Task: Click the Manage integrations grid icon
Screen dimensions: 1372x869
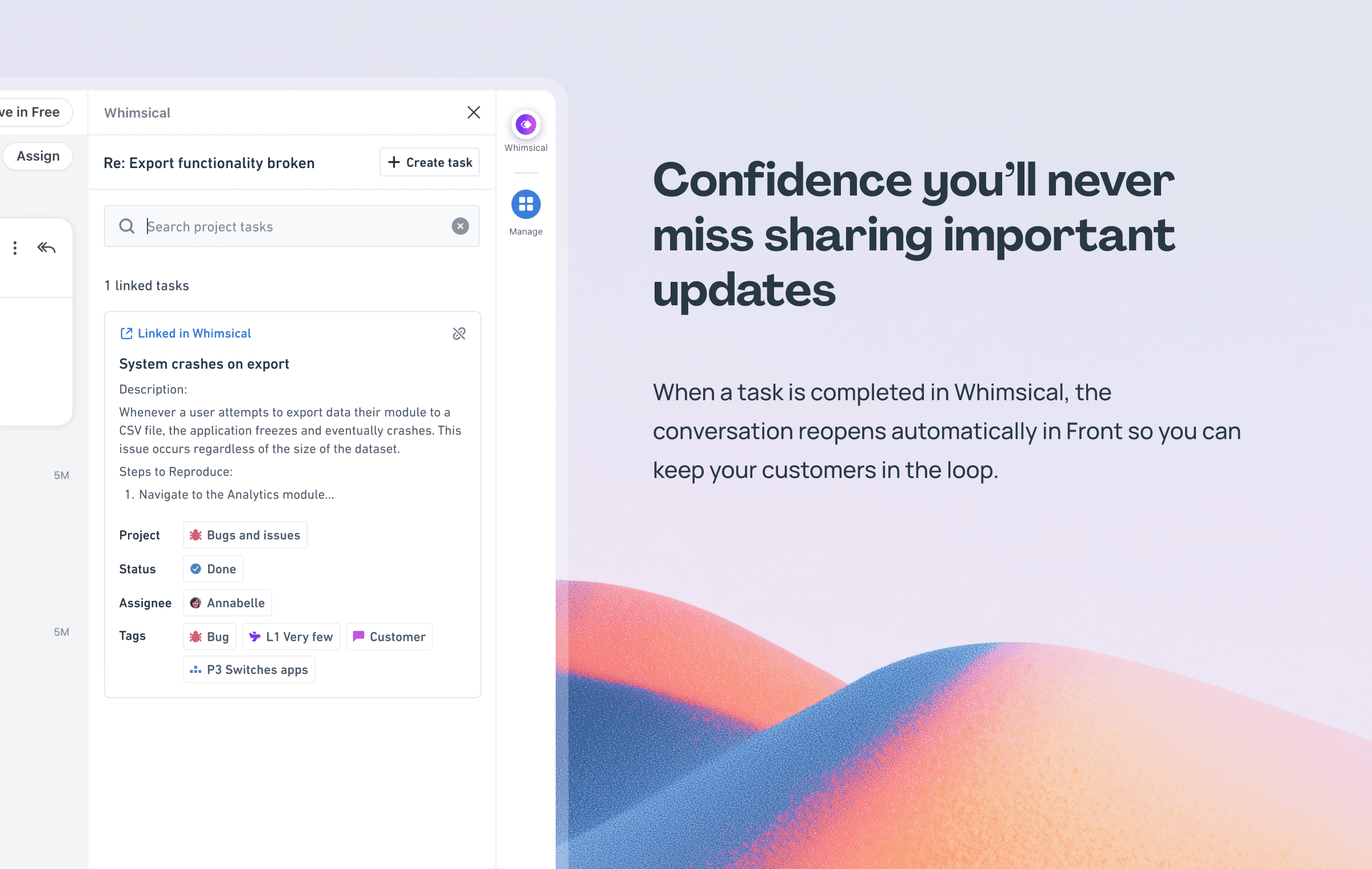Action: [525, 204]
